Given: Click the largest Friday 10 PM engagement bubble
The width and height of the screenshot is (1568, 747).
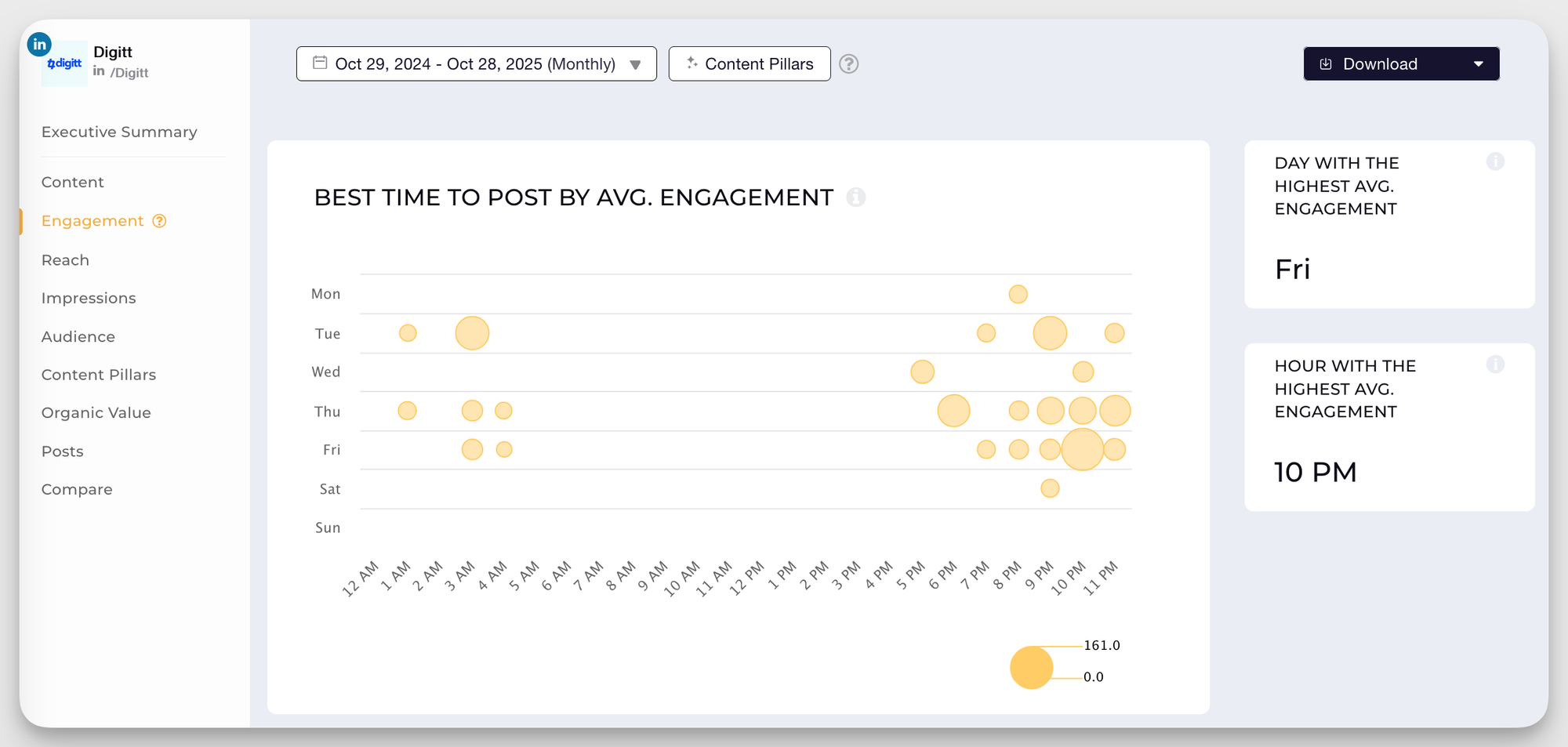Looking at the screenshot, I should tap(1083, 449).
